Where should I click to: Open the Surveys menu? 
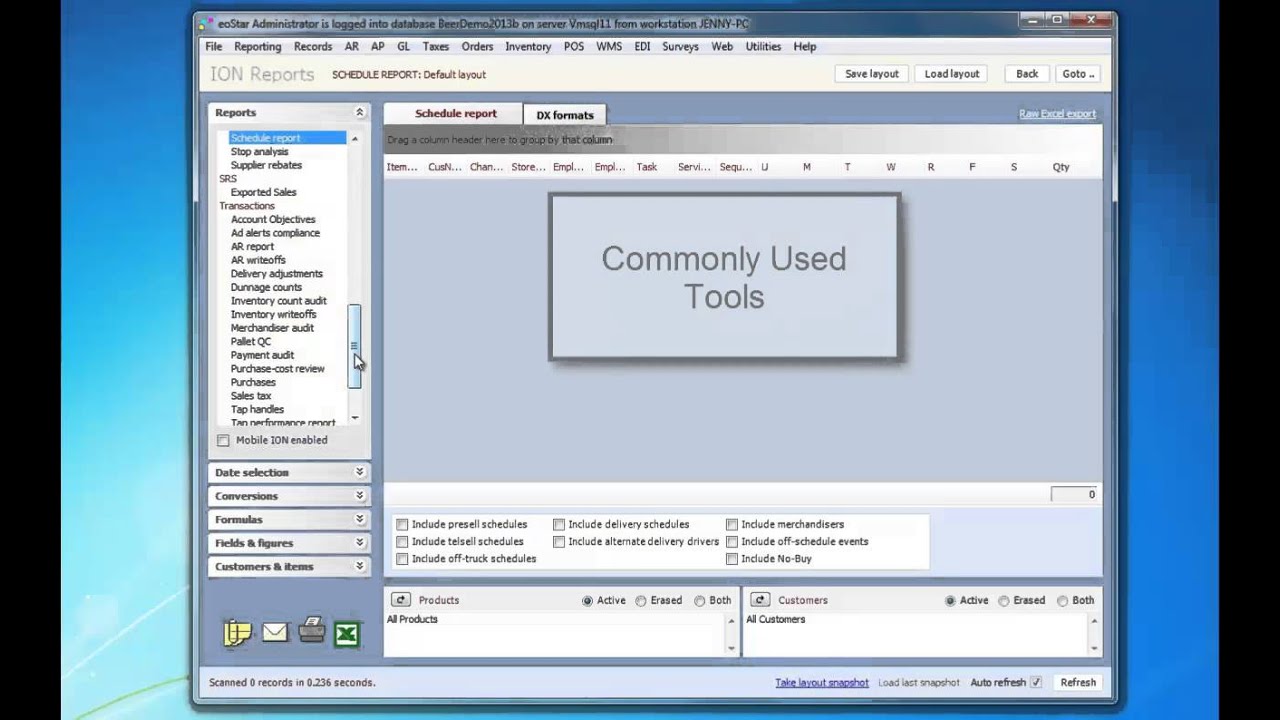(x=680, y=46)
